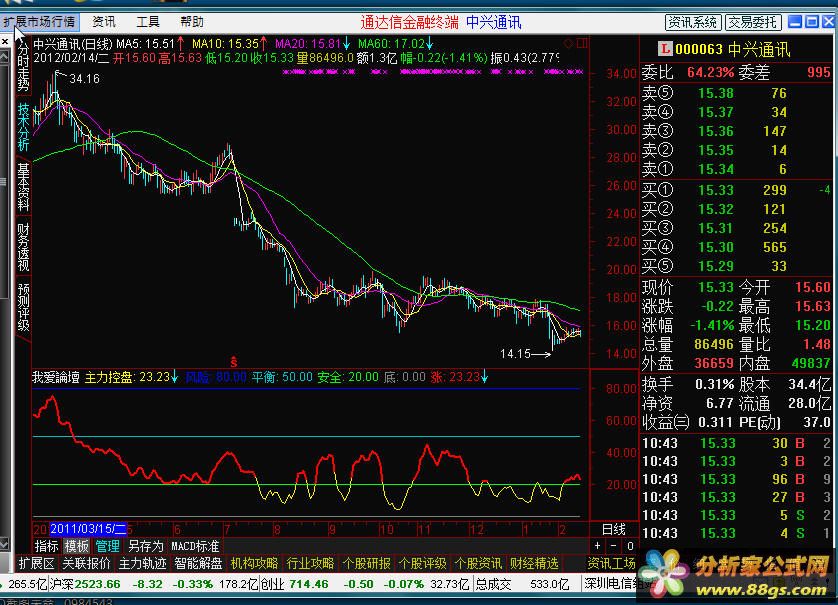Switch to 技术分析 sidebar tab
Screen dimensions: 838x605
click(x=23, y=127)
